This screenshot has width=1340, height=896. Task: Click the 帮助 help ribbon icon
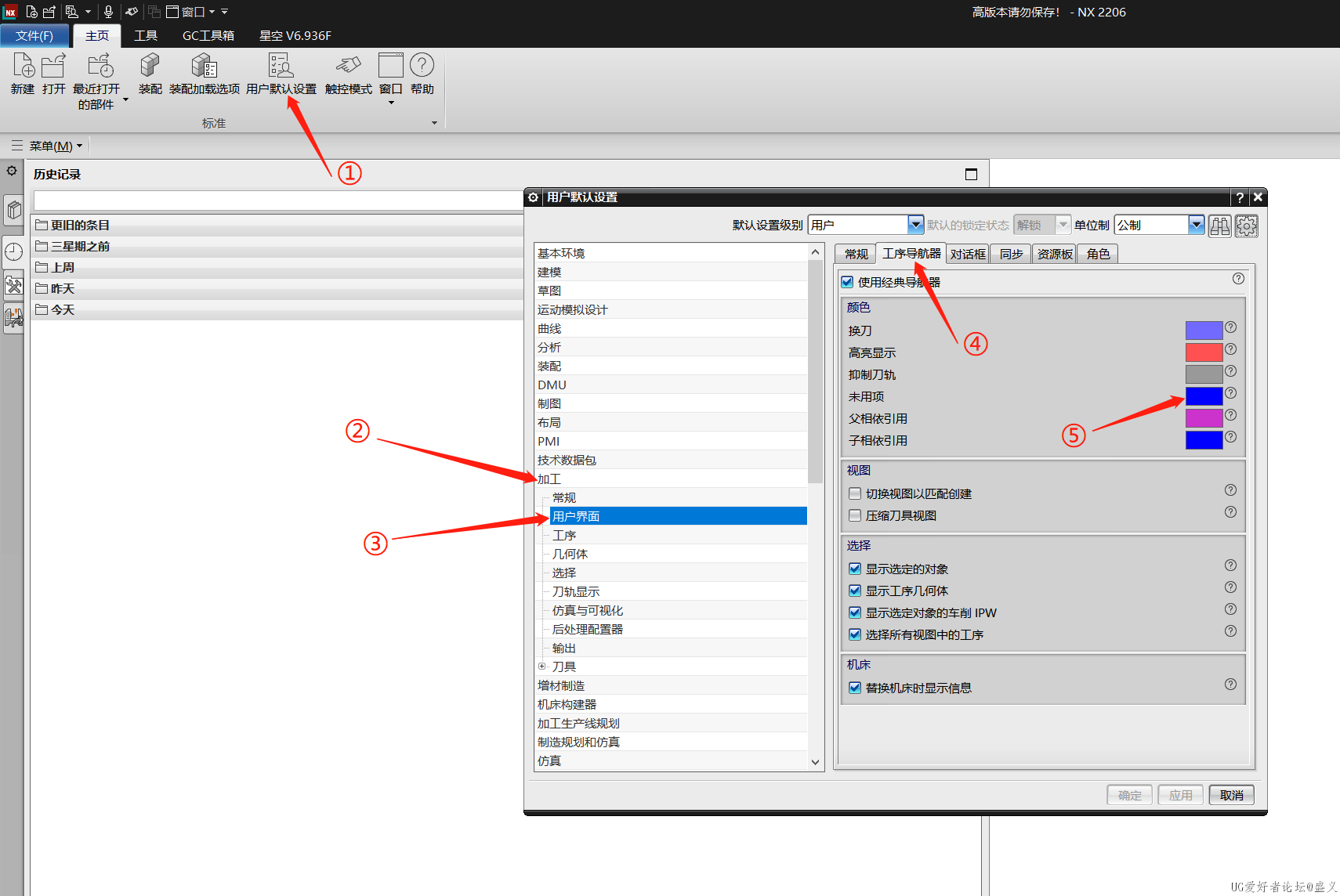pos(422,65)
